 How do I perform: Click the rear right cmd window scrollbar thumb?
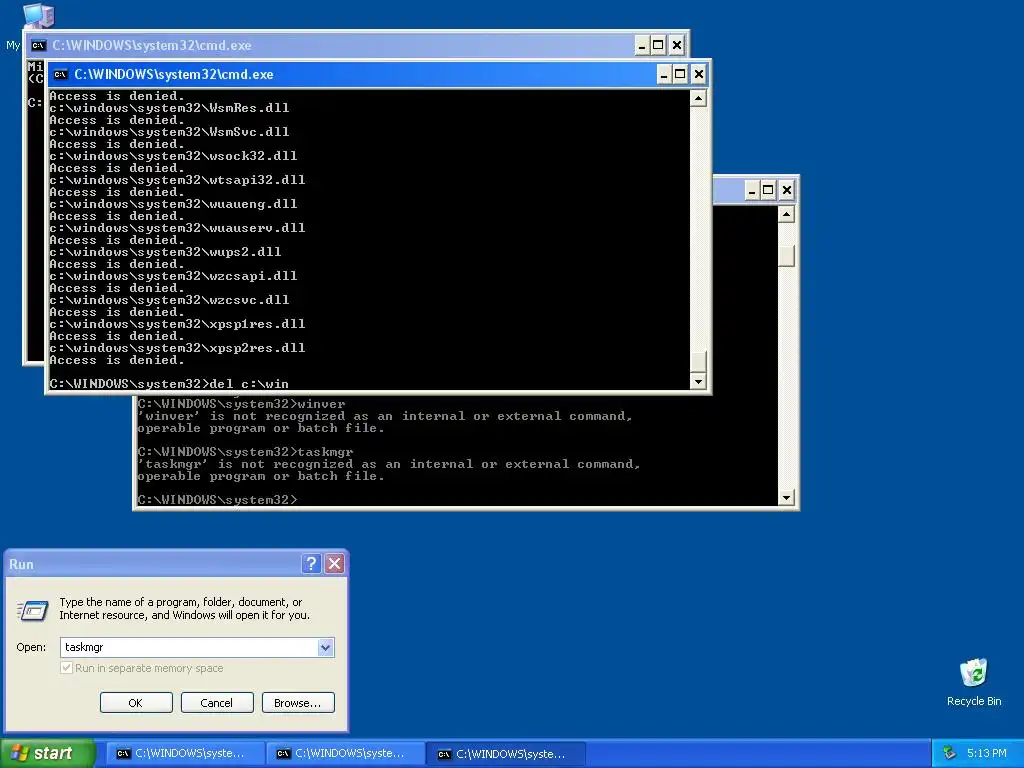786,255
